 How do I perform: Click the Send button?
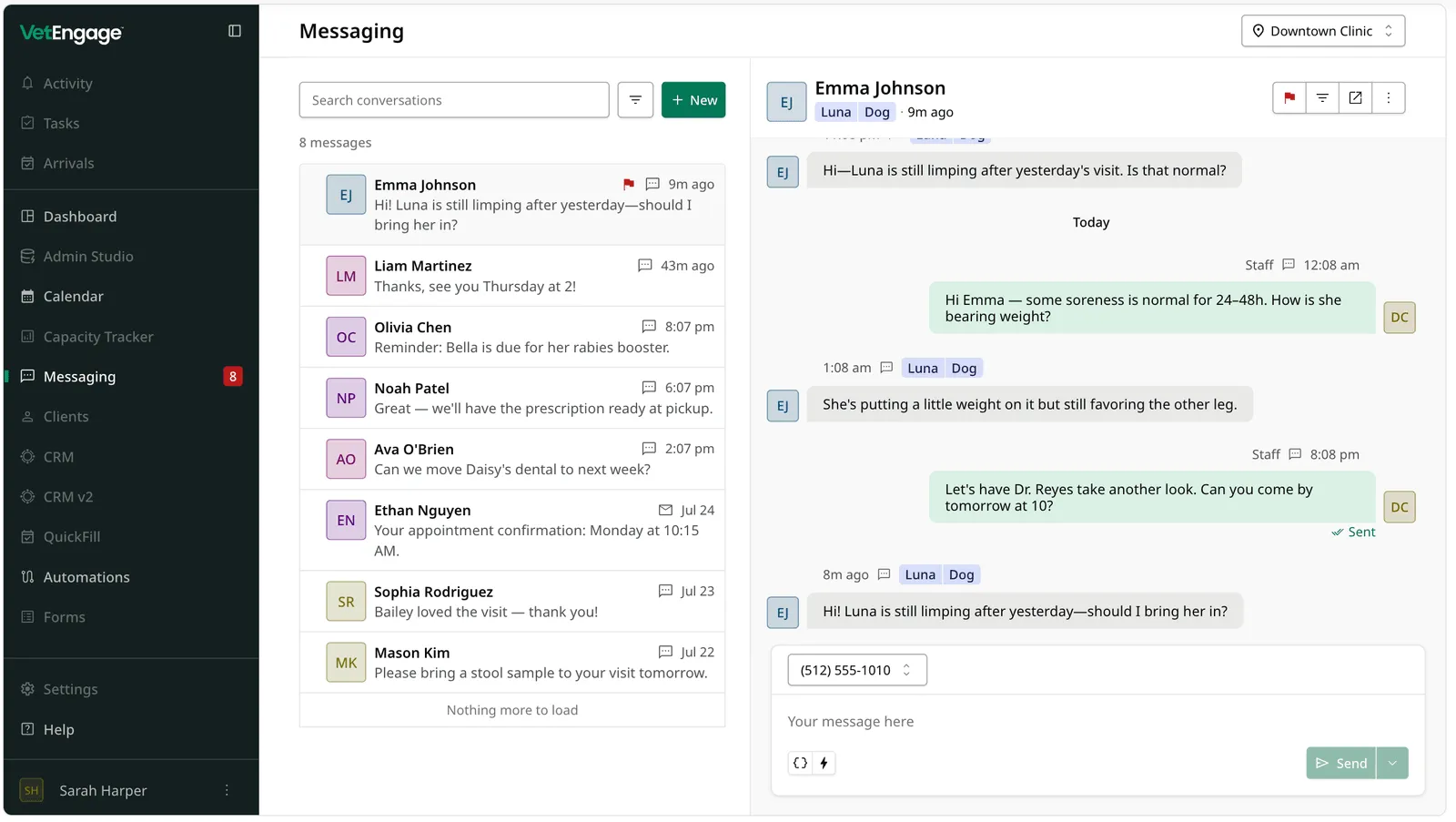tap(1341, 763)
